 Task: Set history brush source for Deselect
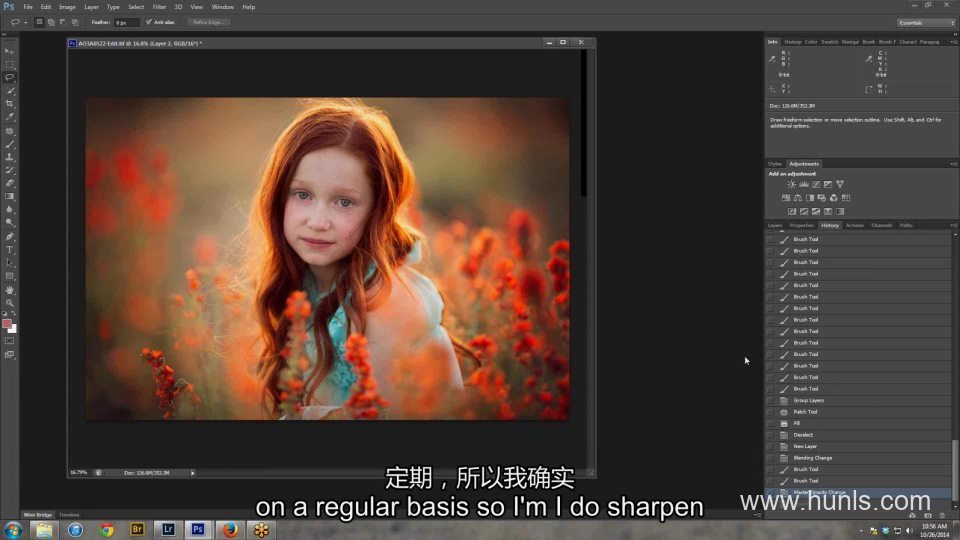pyautogui.click(x=771, y=435)
